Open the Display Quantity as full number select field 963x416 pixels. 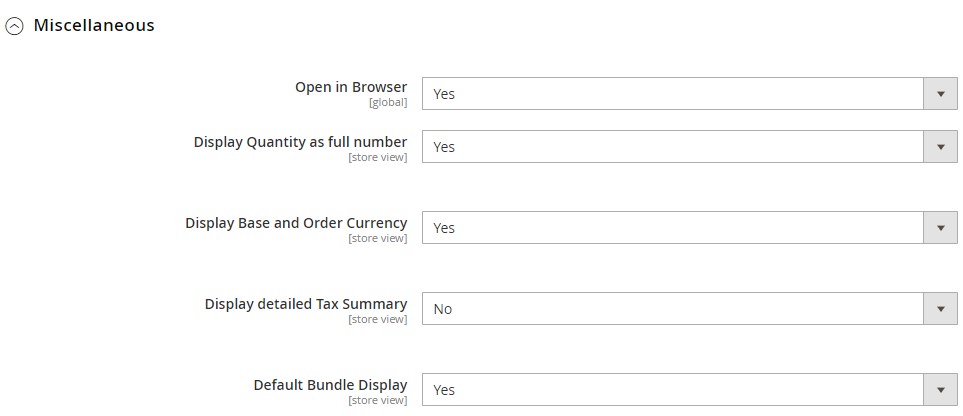690,147
